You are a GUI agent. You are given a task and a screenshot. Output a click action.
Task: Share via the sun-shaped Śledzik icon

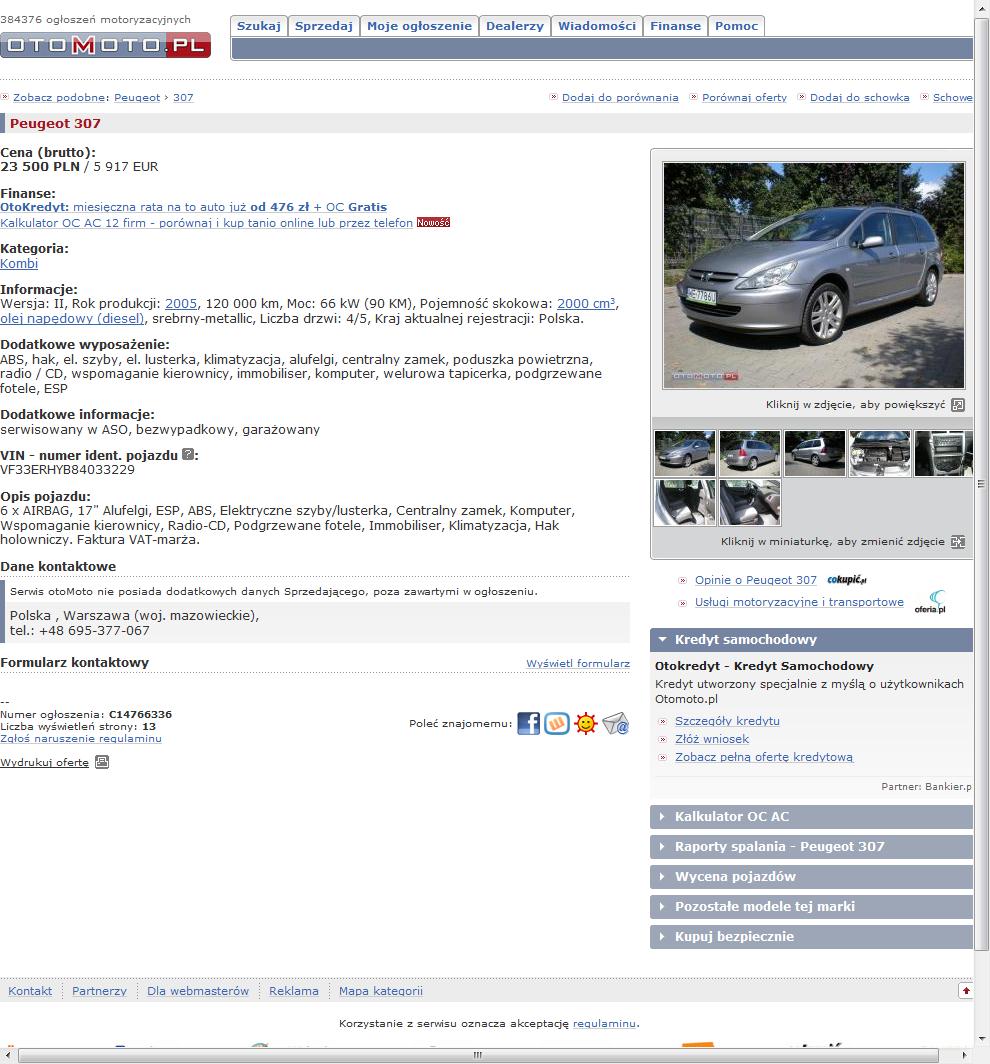586,723
